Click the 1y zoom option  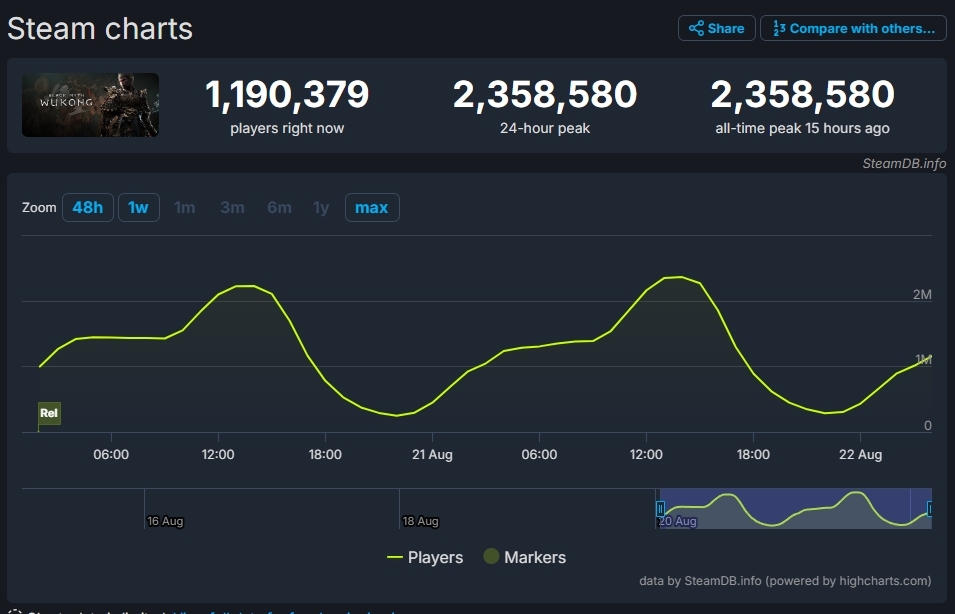(321, 208)
